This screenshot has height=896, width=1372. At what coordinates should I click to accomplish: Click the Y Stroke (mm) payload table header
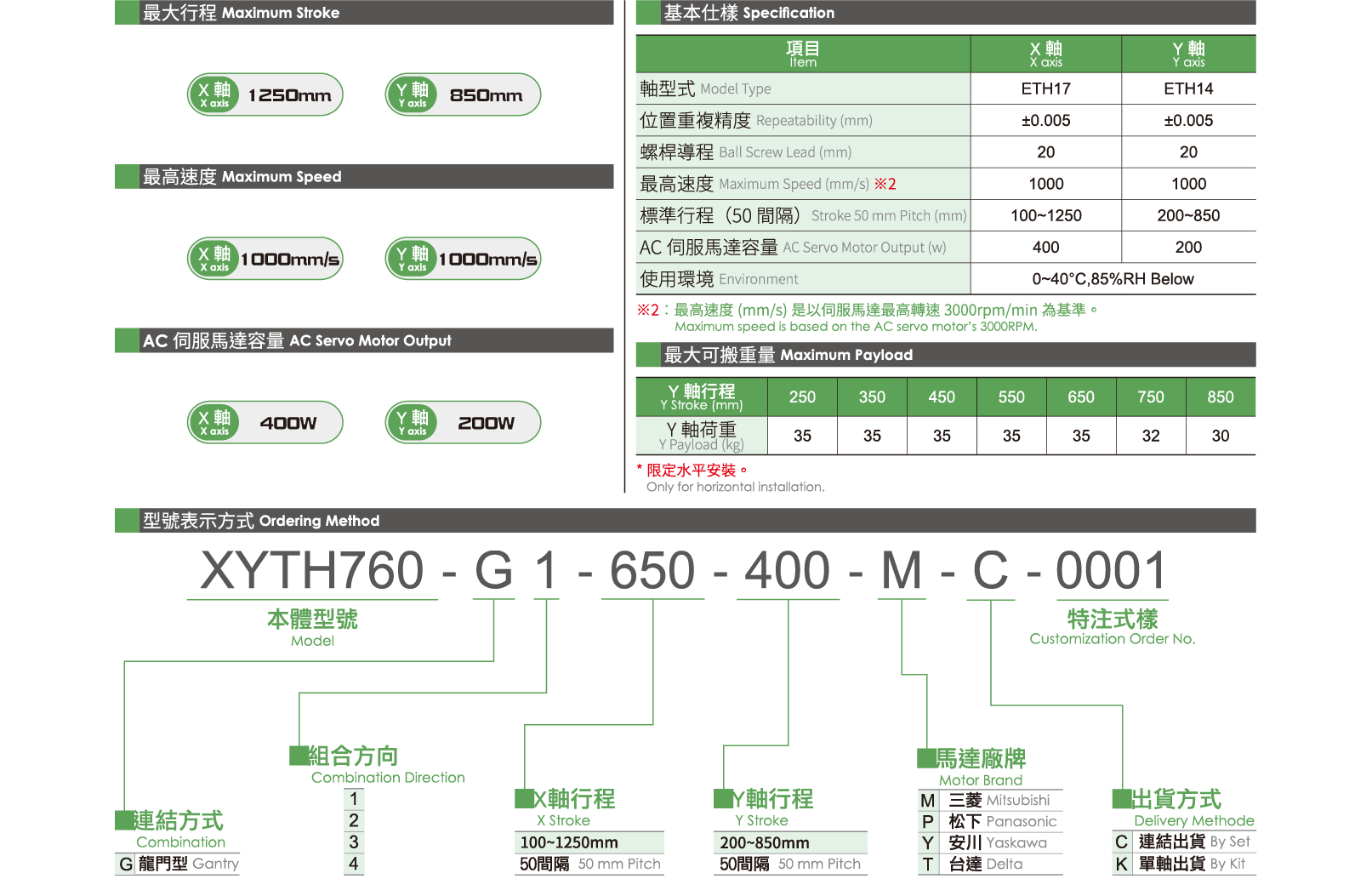pyautogui.click(x=702, y=397)
